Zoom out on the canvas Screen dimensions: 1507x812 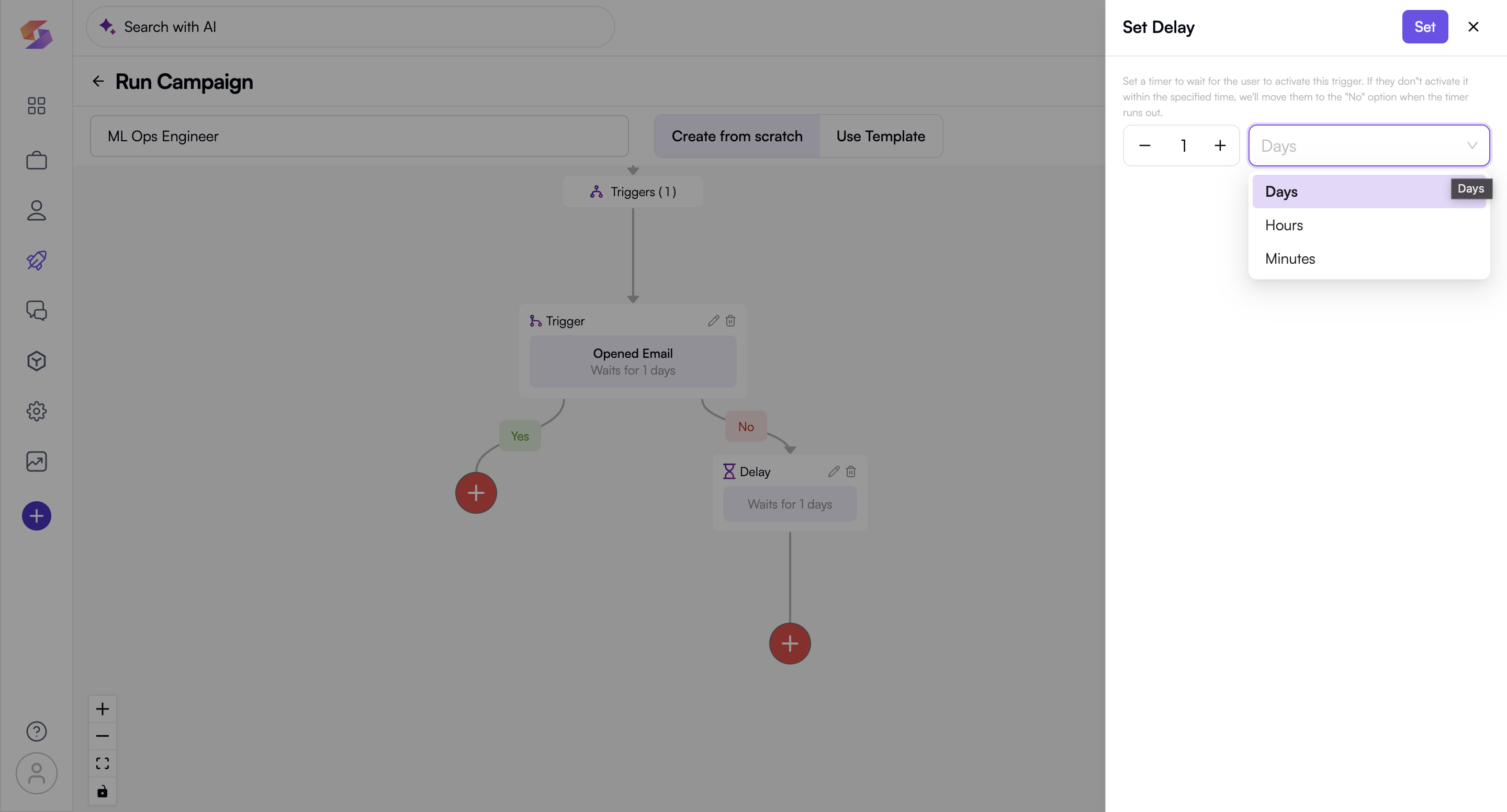click(103, 736)
